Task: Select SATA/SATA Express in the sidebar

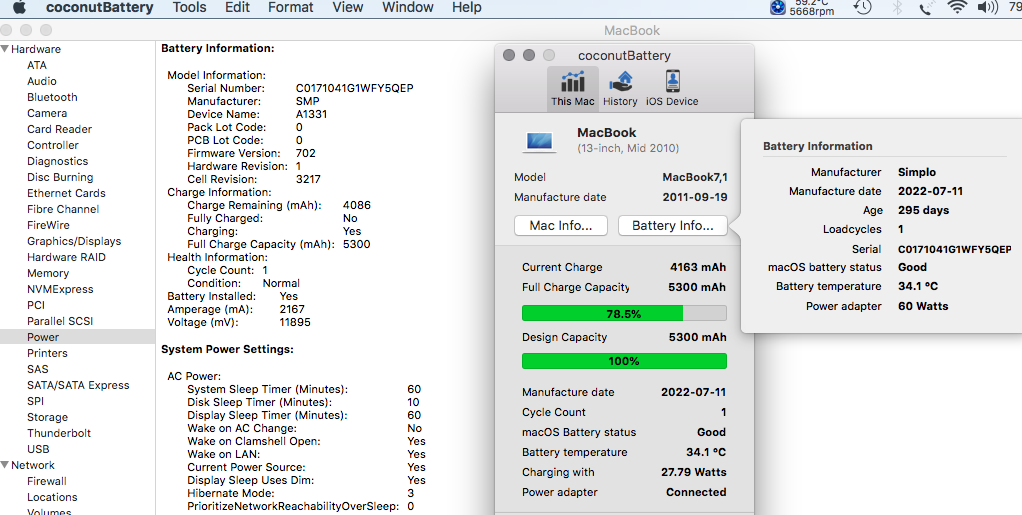Action: (x=78, y=385)
